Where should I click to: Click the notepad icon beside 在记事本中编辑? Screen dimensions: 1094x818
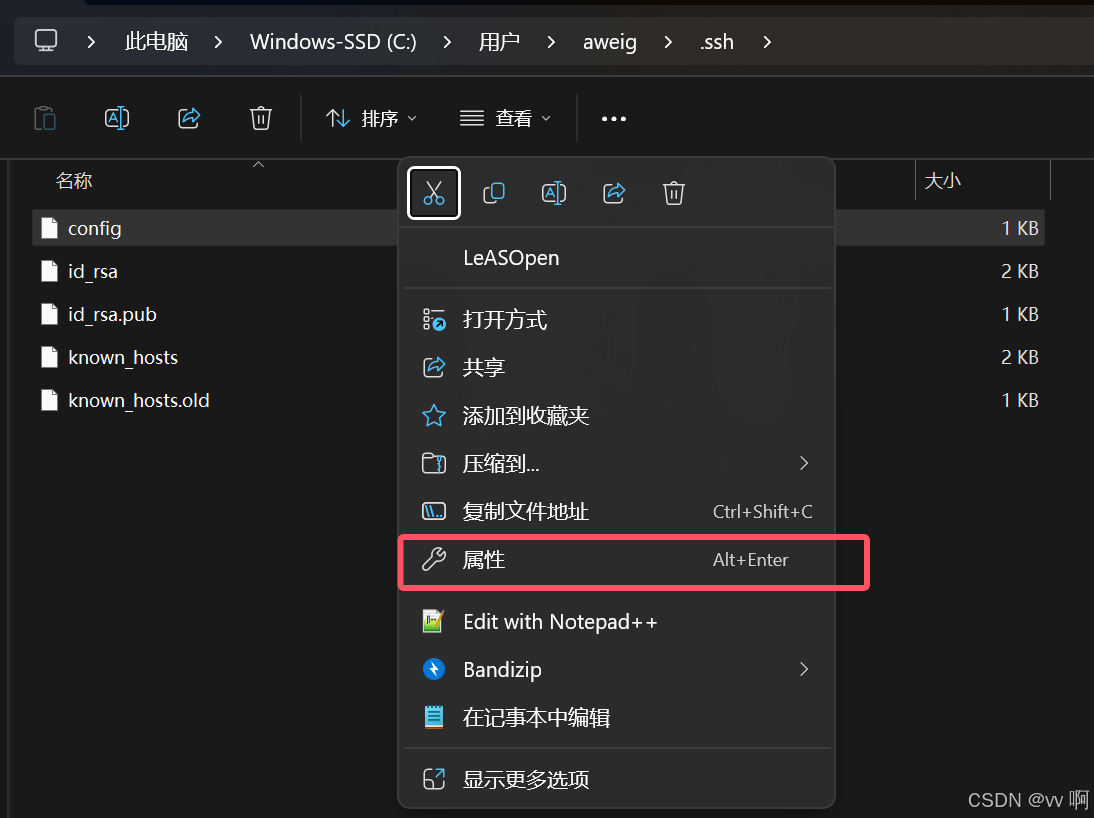434,717
